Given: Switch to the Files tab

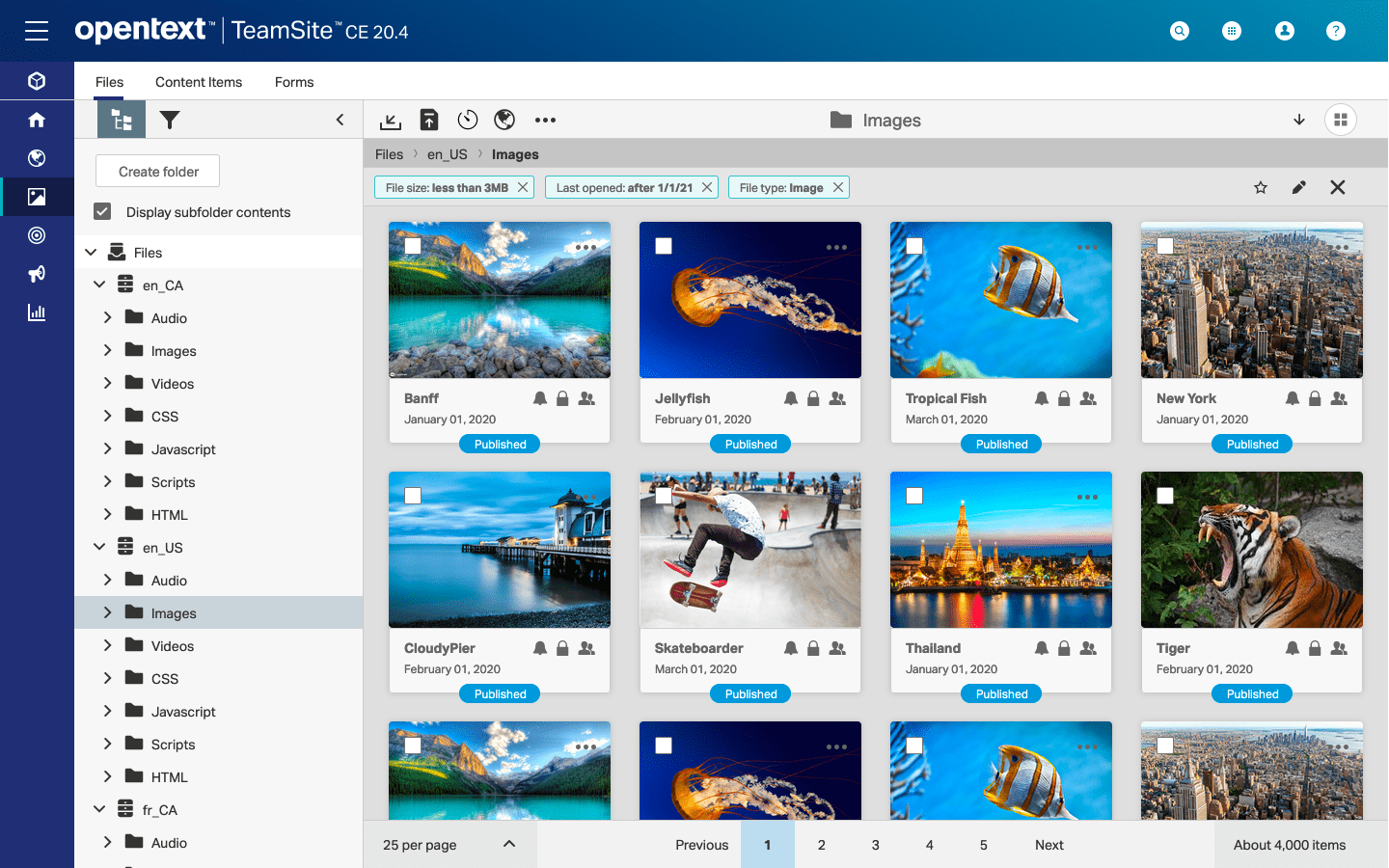Looking at the screenshot, I should pos(110,82).
